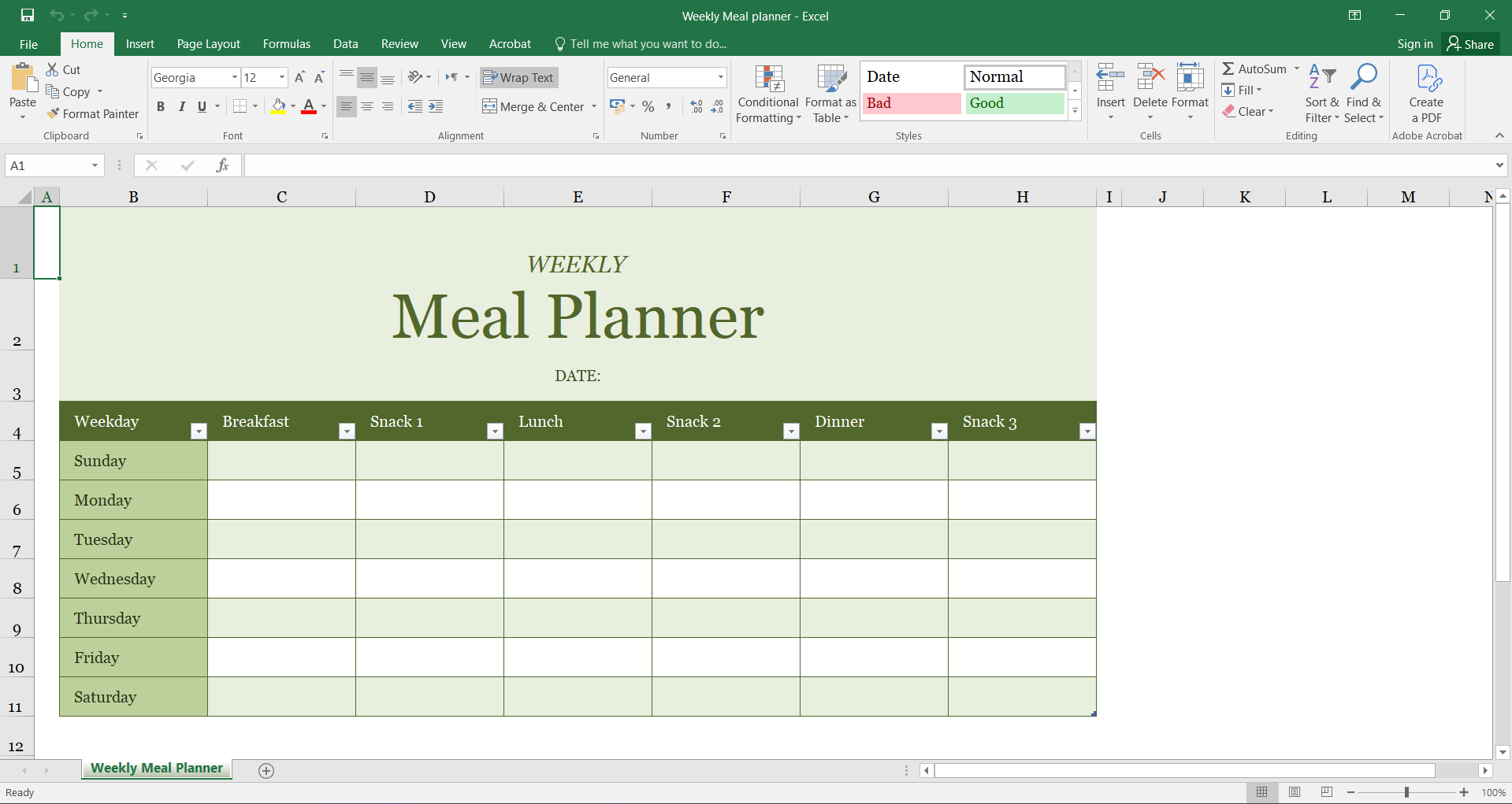Screen dimensions: 1512x804
Task: Click the Name Box showing A1
Action: click(47, 165)
